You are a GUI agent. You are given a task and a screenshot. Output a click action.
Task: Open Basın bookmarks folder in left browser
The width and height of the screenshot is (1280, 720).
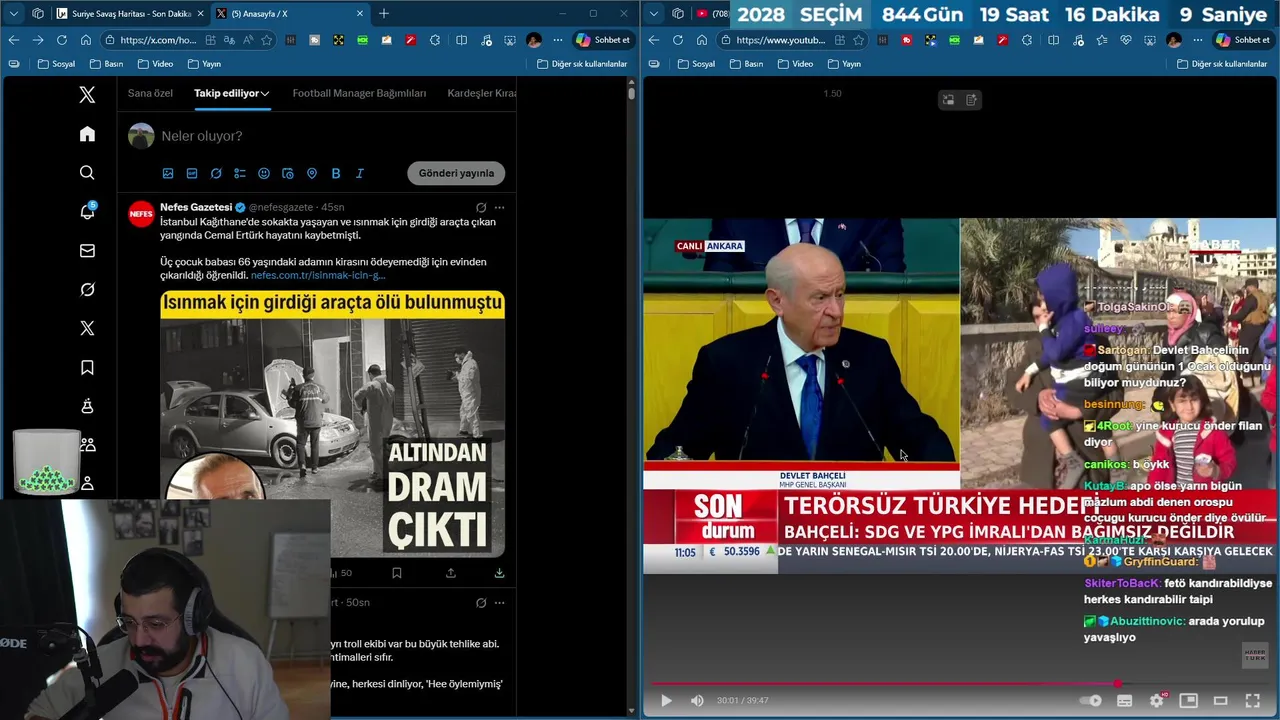pyautogui.click(x=106, y=64)
